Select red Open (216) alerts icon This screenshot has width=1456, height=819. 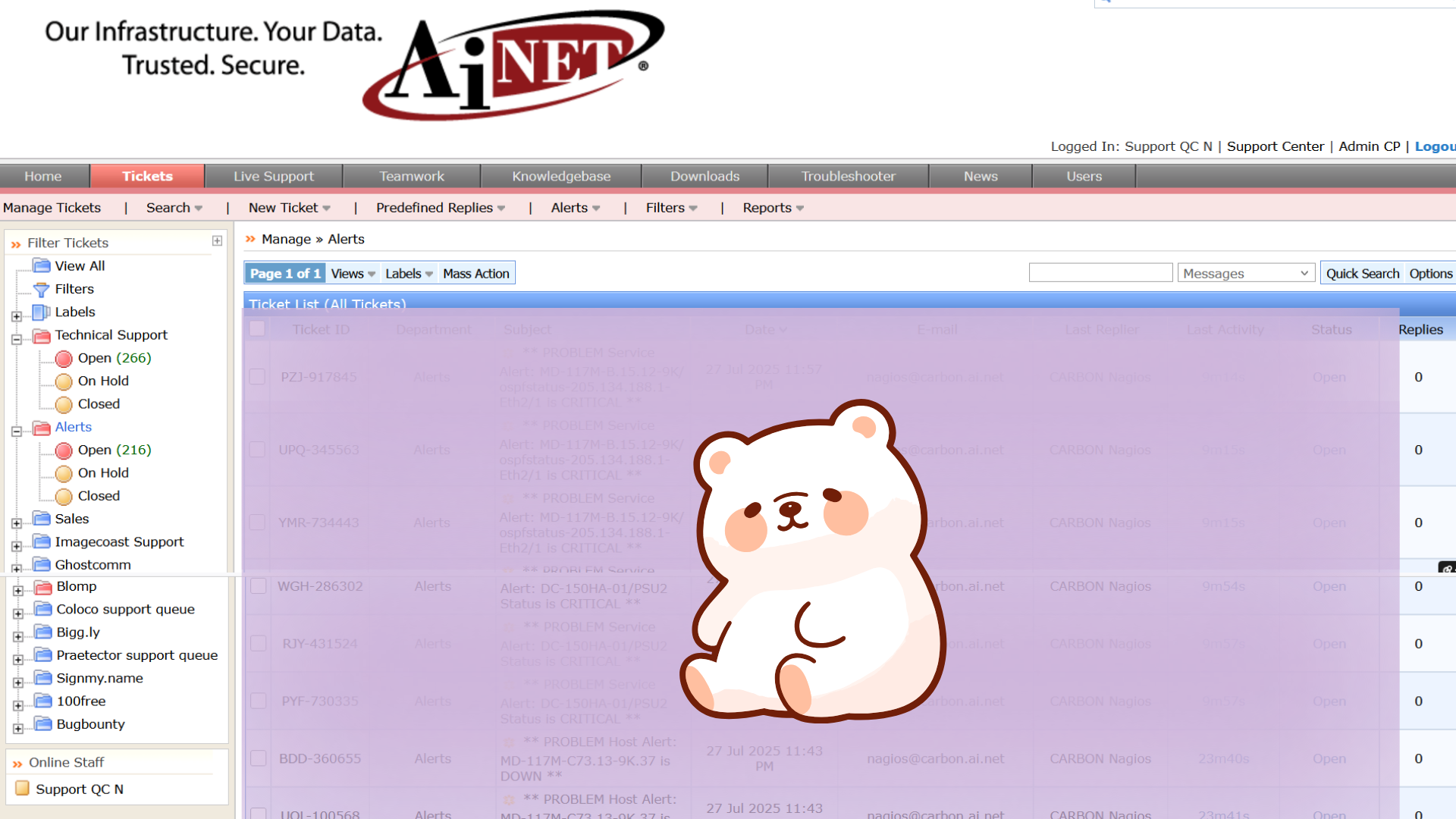click(64, 450)
